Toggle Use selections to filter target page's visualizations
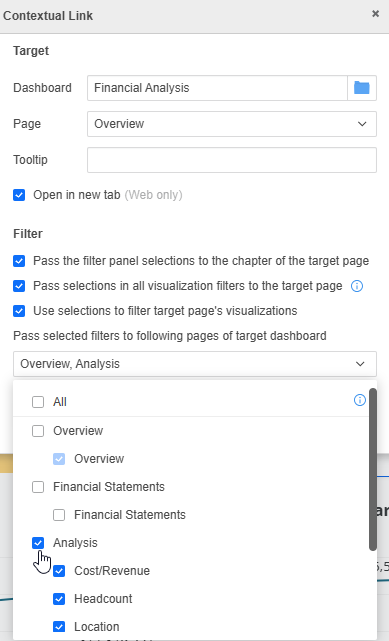 tap(19, 311)
